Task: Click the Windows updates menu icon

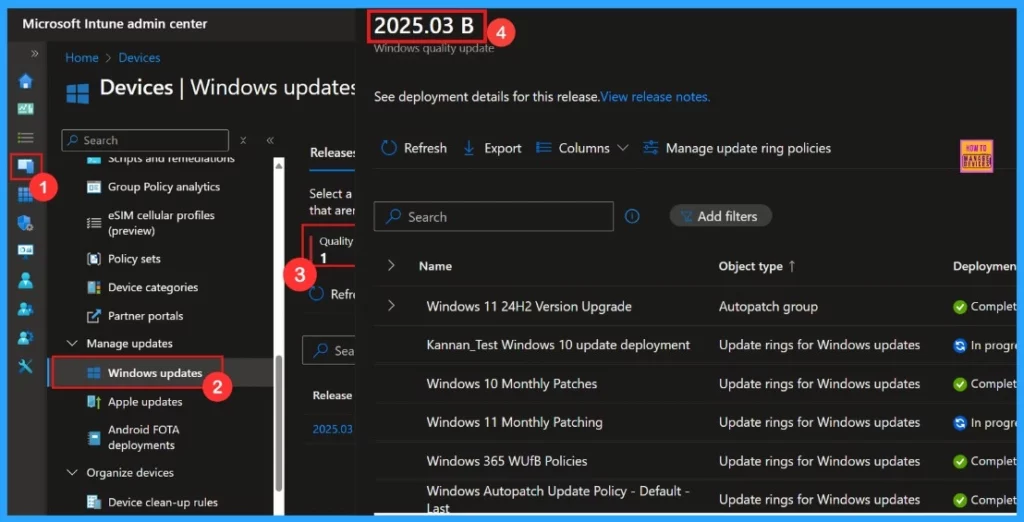Action: [94, 373]
